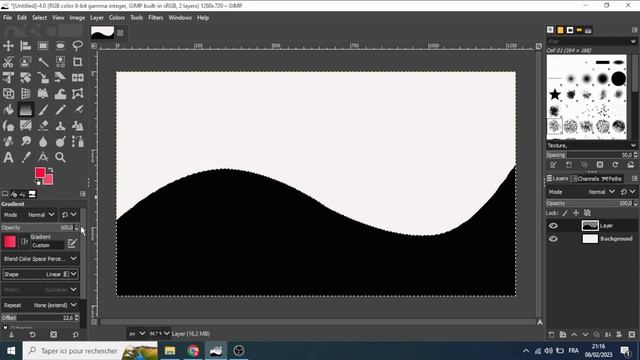Select the Pencil tool
Screen dimensions: 640x360
point(60,109)
